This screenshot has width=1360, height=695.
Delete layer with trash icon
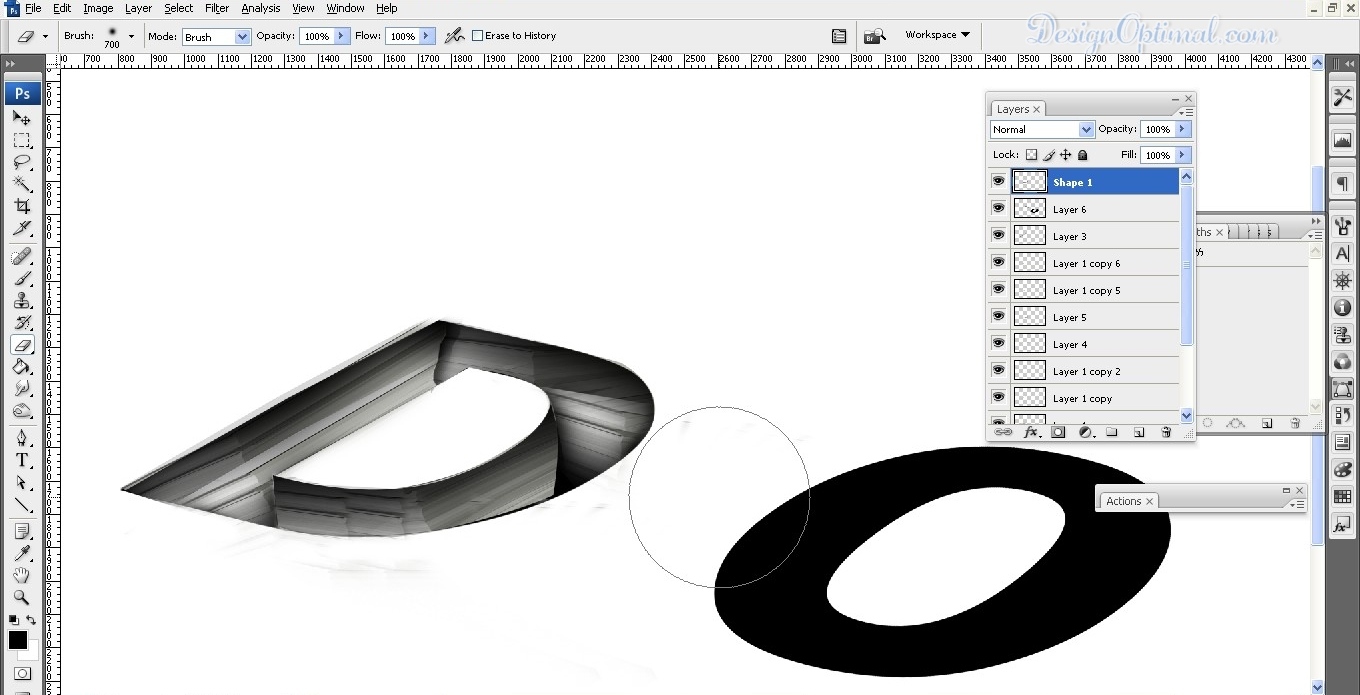click(1166, 432)
